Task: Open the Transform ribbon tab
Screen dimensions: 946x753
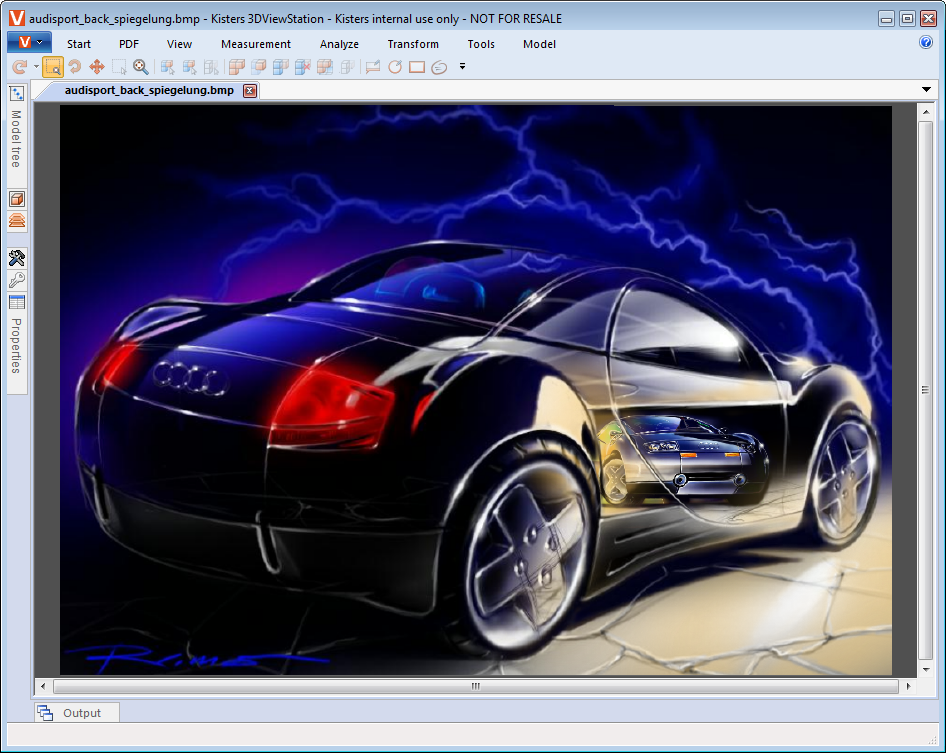Action: (x=413, y=44)
